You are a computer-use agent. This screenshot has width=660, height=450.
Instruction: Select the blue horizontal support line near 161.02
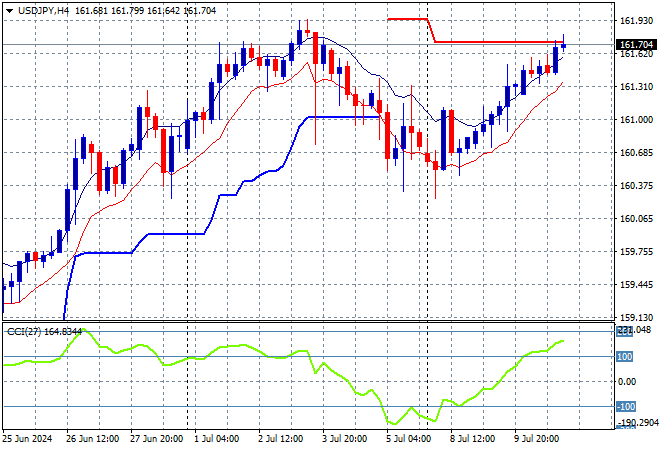point(343,117)
